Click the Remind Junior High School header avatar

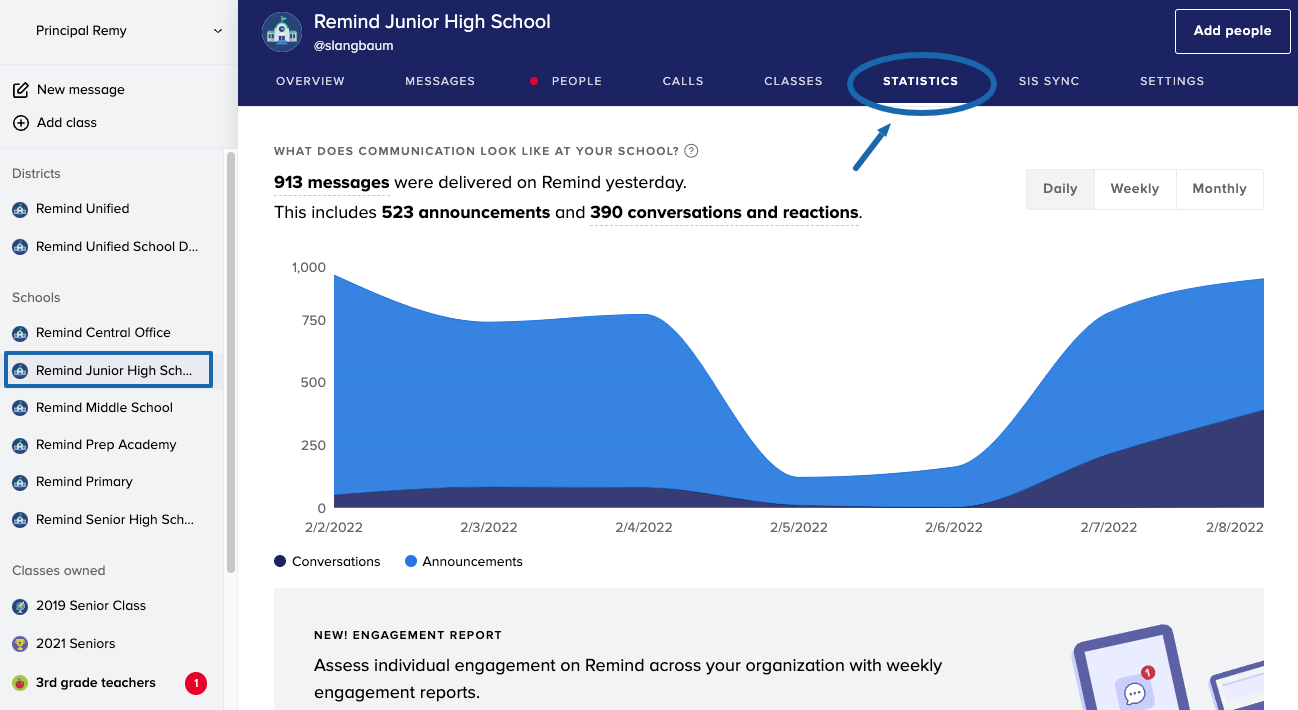pyautogui.click(x=282, y=32)
